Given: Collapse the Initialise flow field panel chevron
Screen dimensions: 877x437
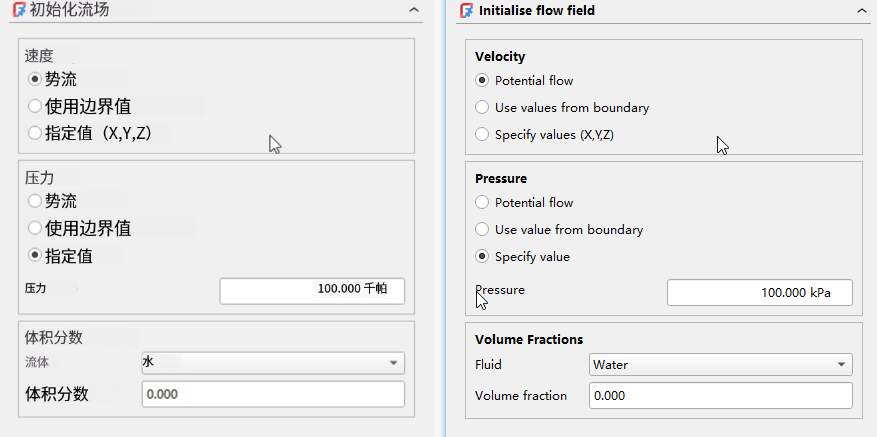Looking at the screenshot, I should click(861, 10).
